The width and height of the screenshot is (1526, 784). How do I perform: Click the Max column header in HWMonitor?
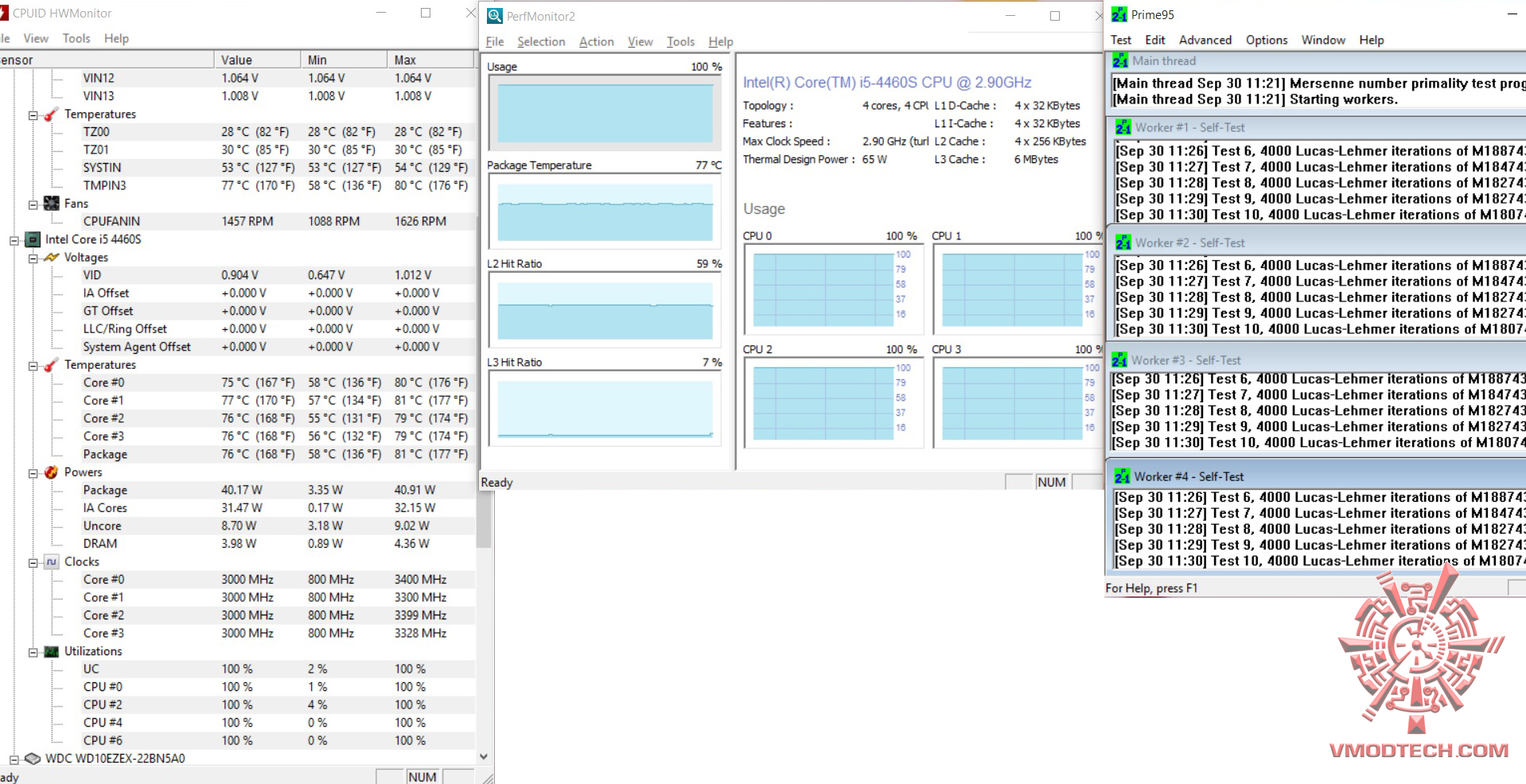point(431,60)
